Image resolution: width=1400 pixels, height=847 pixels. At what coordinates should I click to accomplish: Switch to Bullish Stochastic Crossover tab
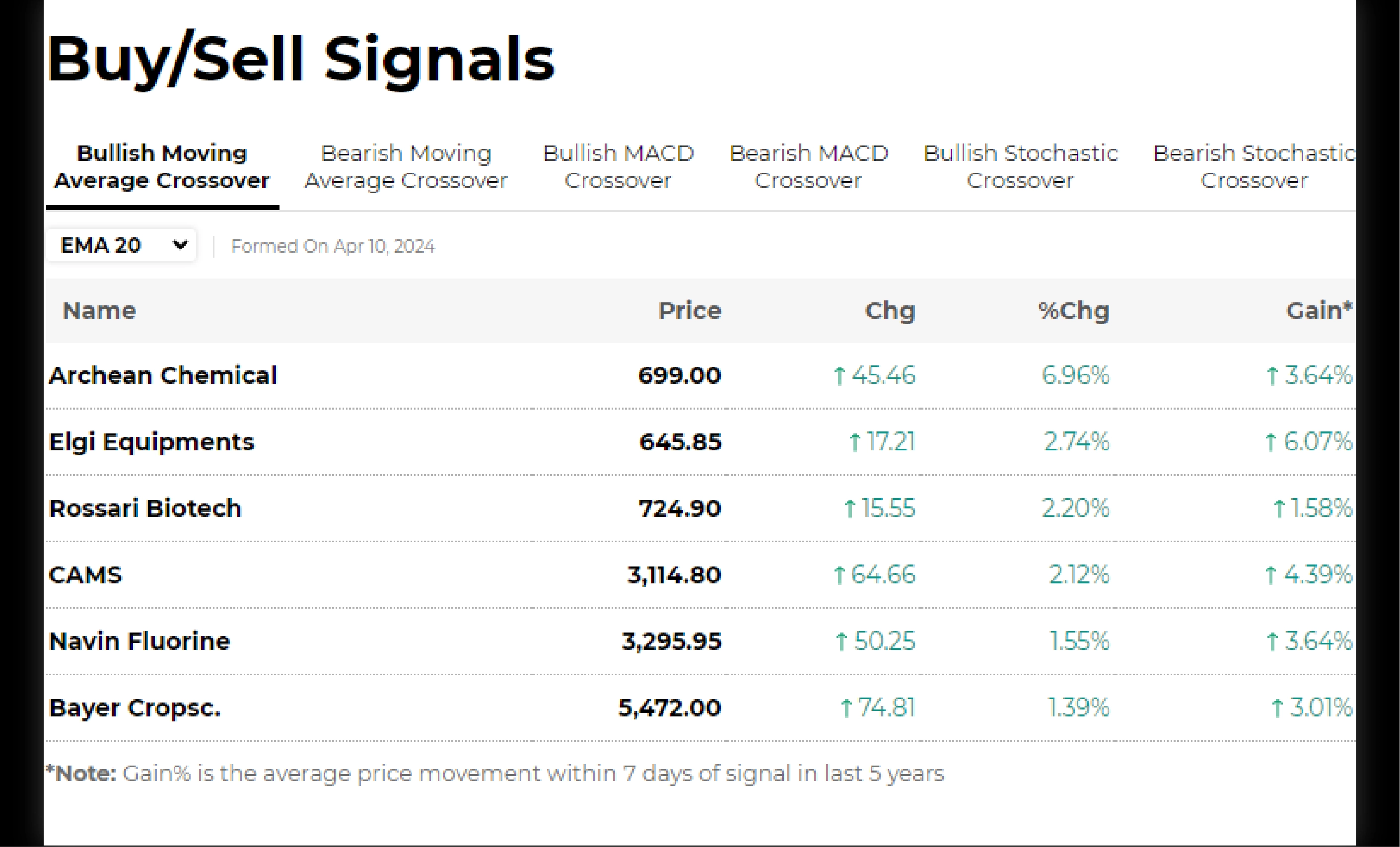(1020, 167)
